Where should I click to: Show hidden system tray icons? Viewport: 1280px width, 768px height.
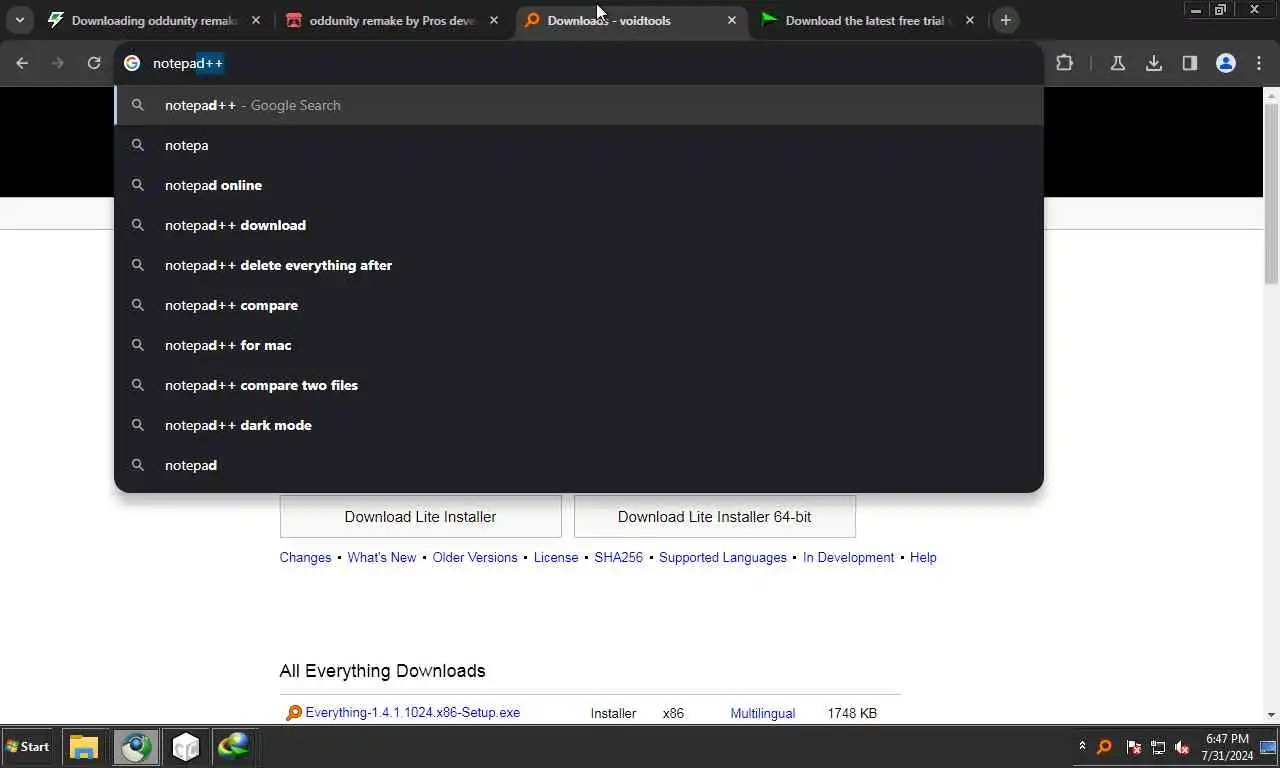coord(1082,746)
